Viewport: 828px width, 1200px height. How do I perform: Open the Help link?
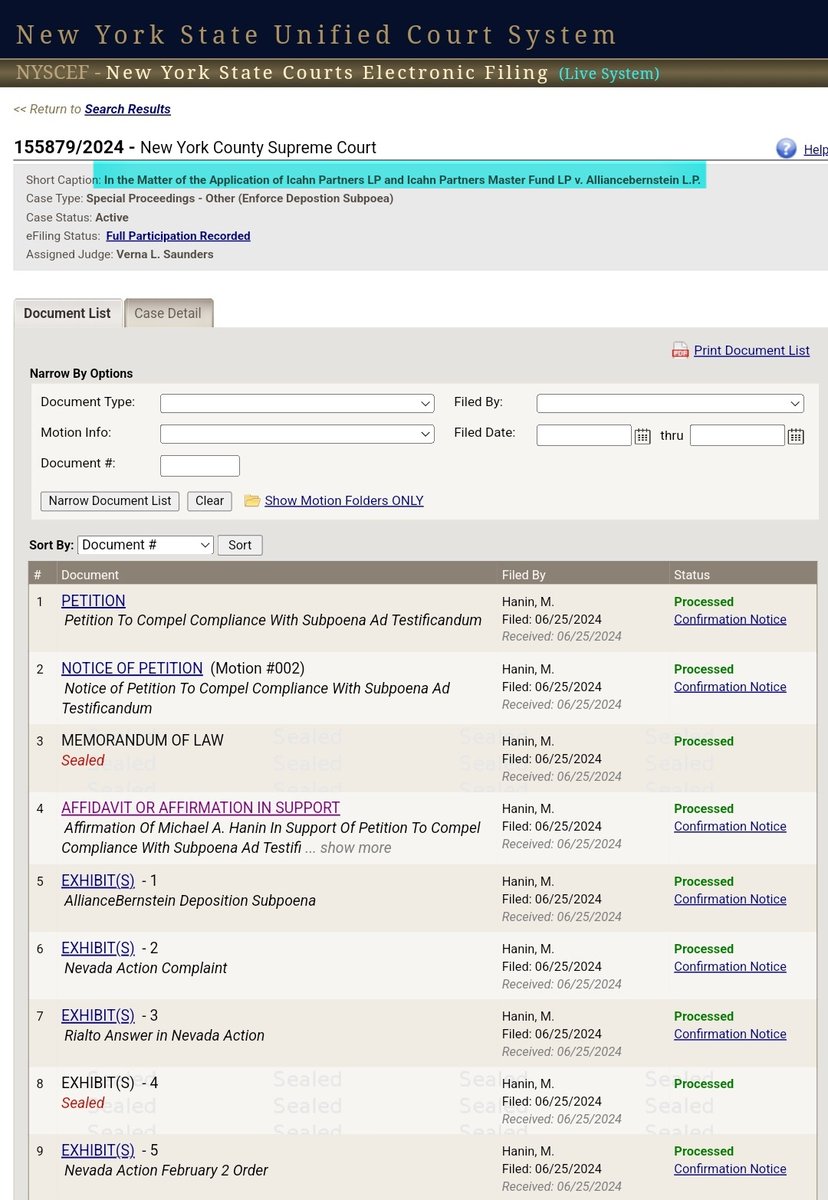(x=815, y=149)
